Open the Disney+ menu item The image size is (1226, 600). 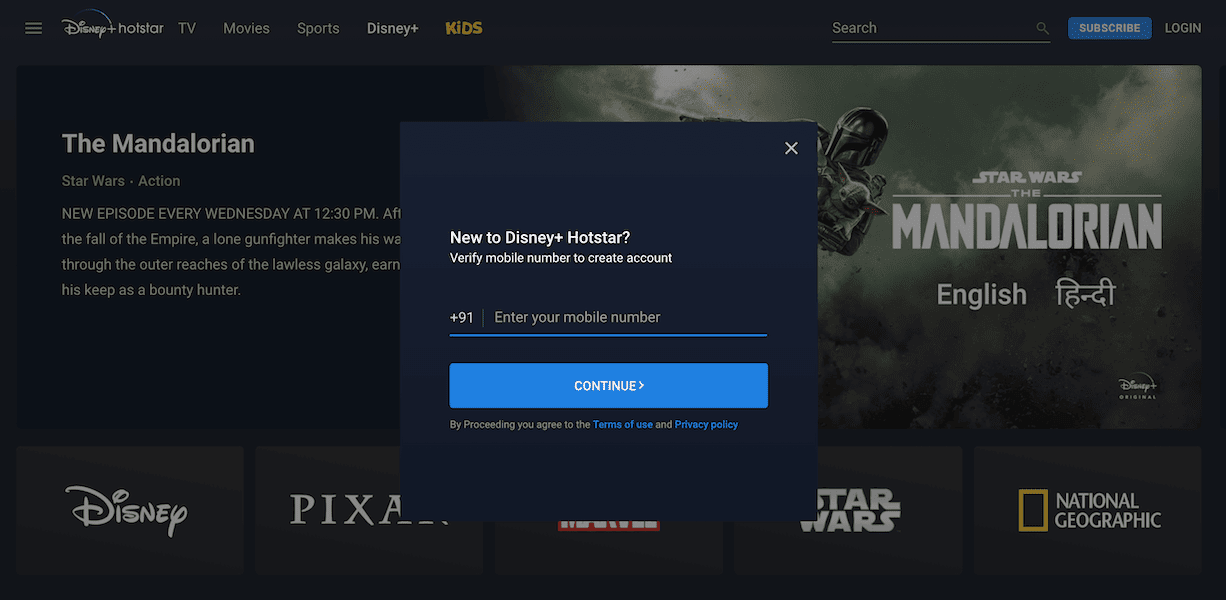coord(393,28)
